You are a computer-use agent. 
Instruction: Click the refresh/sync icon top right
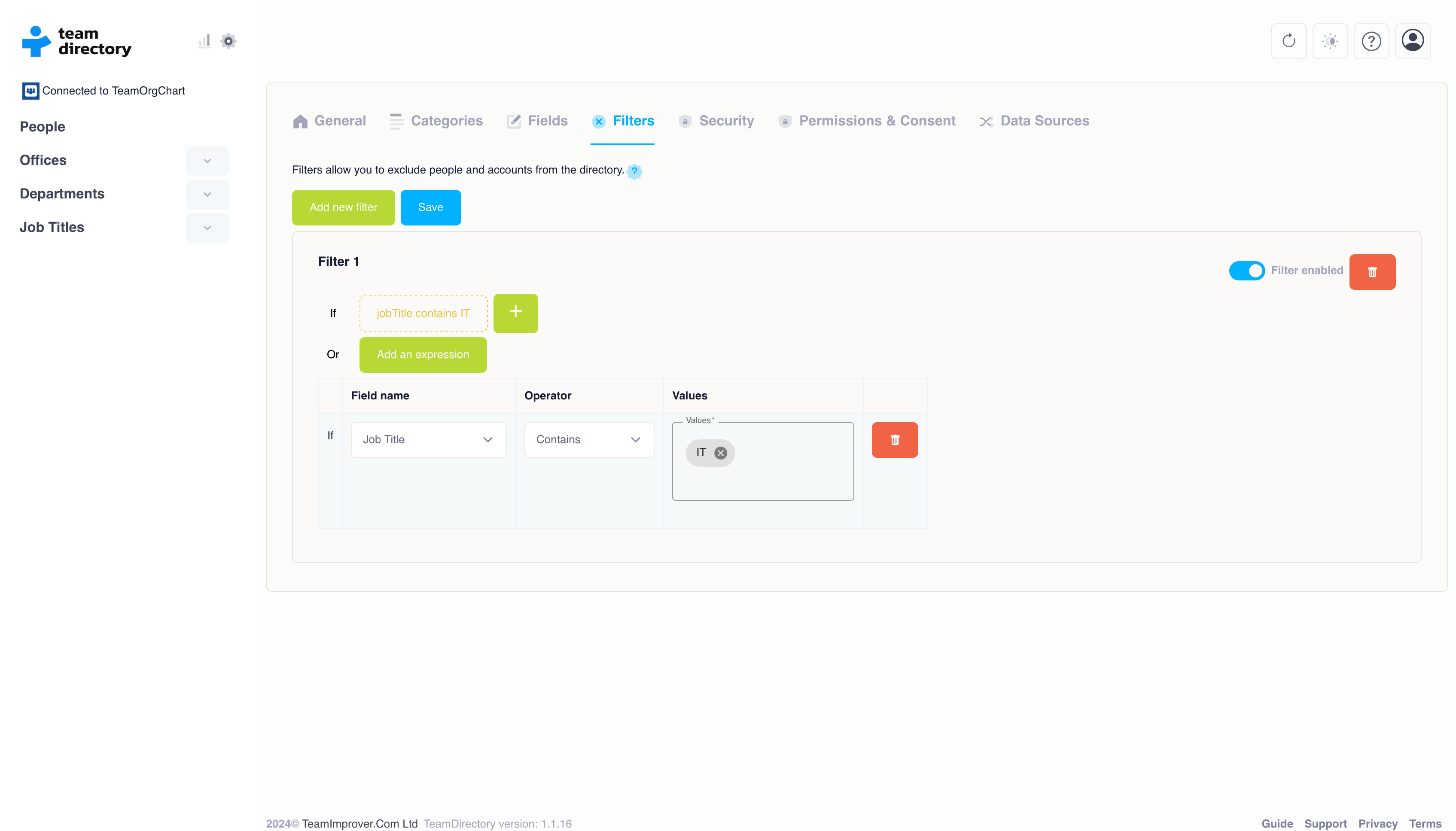click(1289, 41)
